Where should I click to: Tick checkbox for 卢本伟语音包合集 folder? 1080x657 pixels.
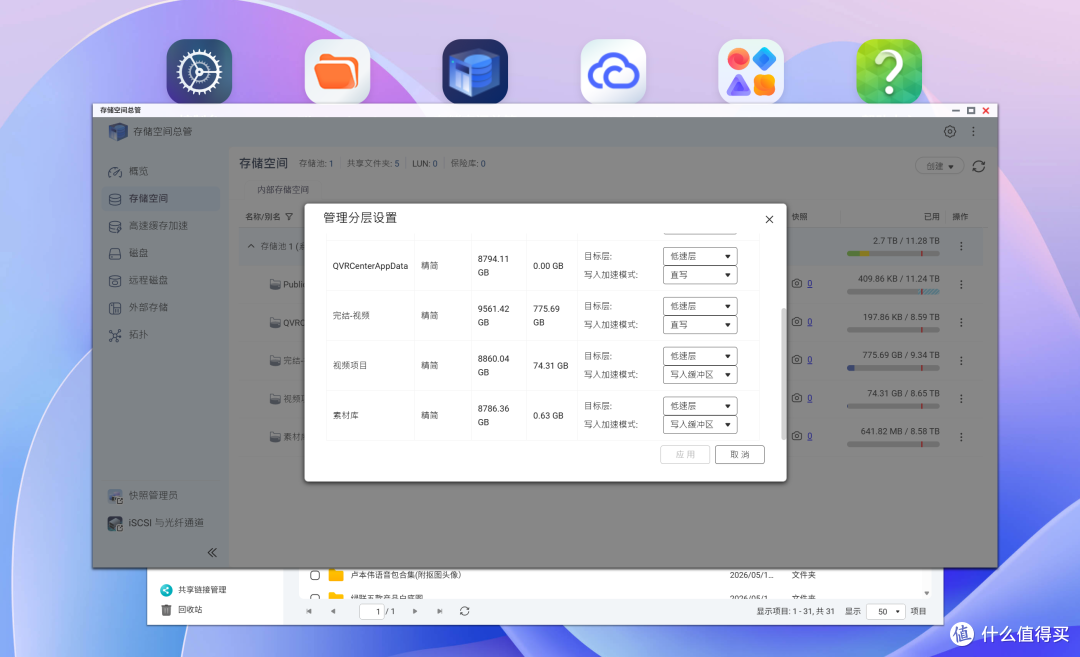coord(315,575)
